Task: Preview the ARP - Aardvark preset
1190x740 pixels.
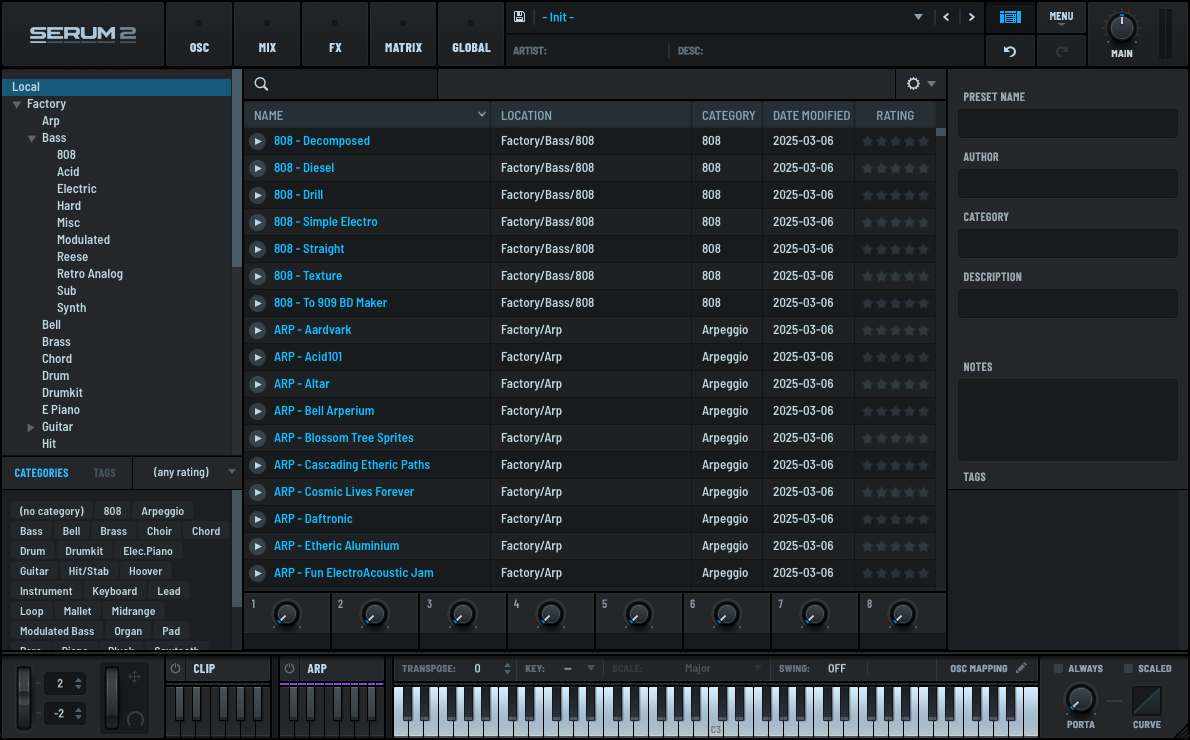Action: point(258,330)
